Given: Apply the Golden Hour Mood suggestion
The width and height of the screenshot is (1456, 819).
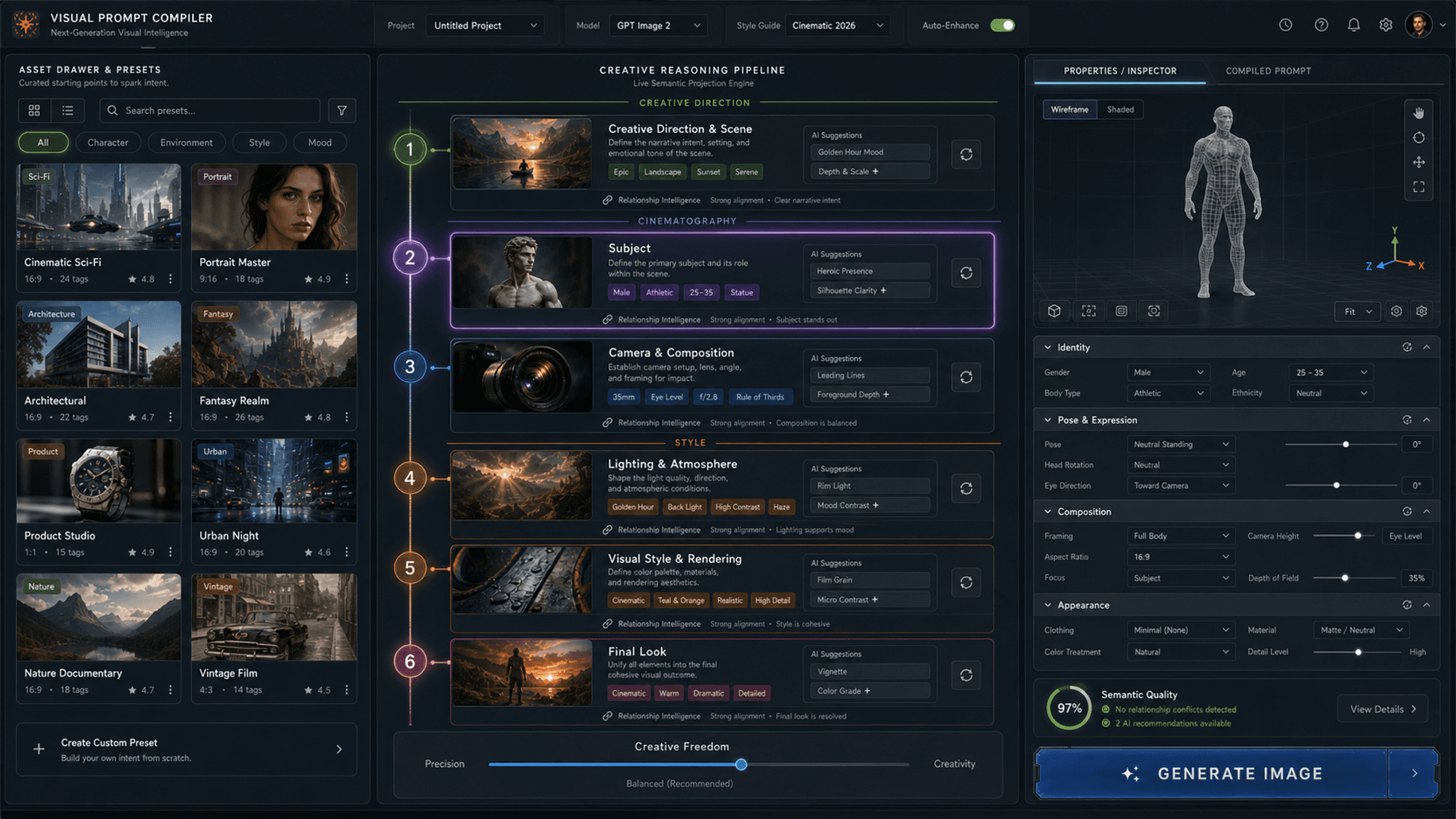Looking at the screenshot, I should point(870,152).
